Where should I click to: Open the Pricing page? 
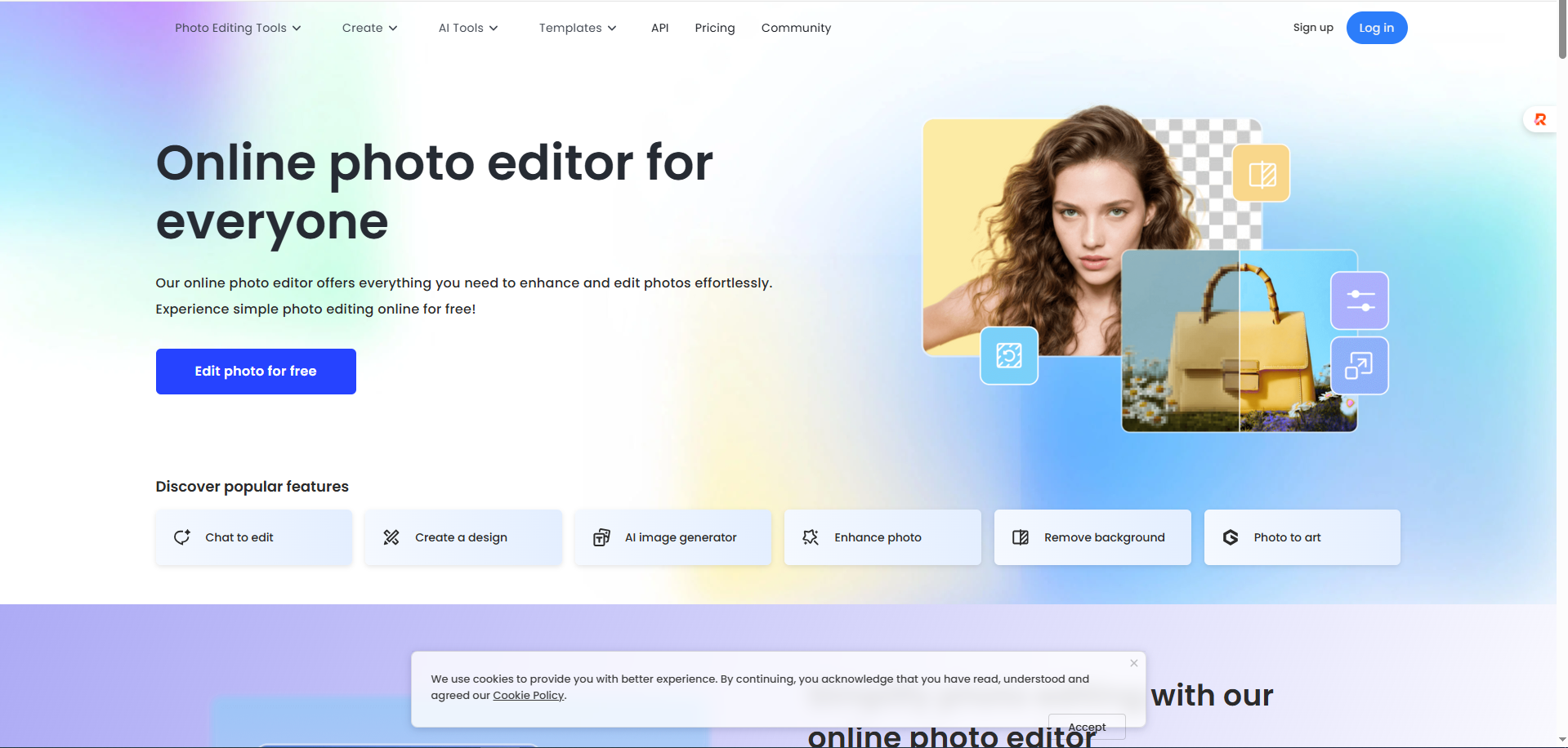click(715, 28)
